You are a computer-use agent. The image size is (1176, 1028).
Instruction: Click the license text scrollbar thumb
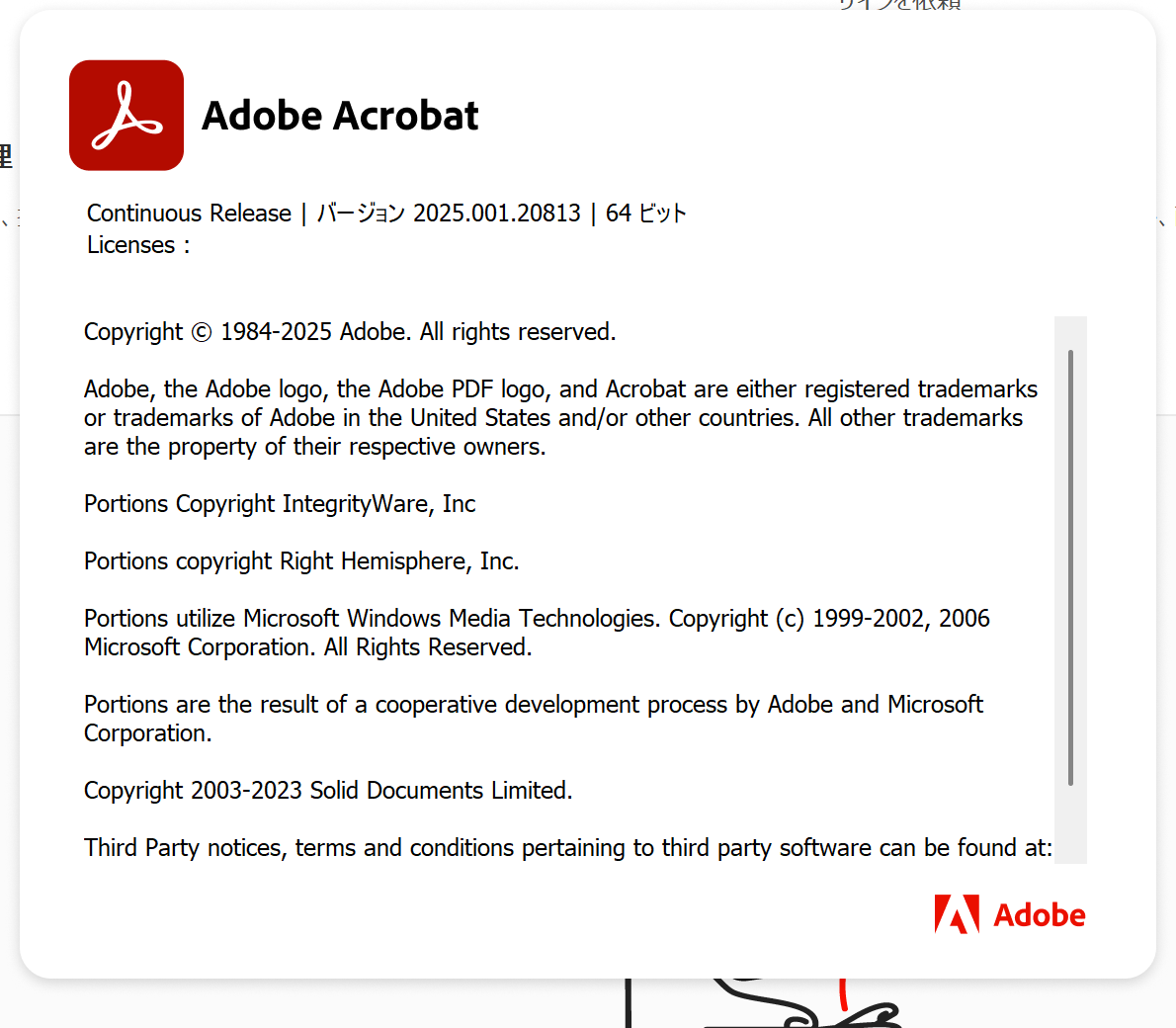[x=1070, y=567]
